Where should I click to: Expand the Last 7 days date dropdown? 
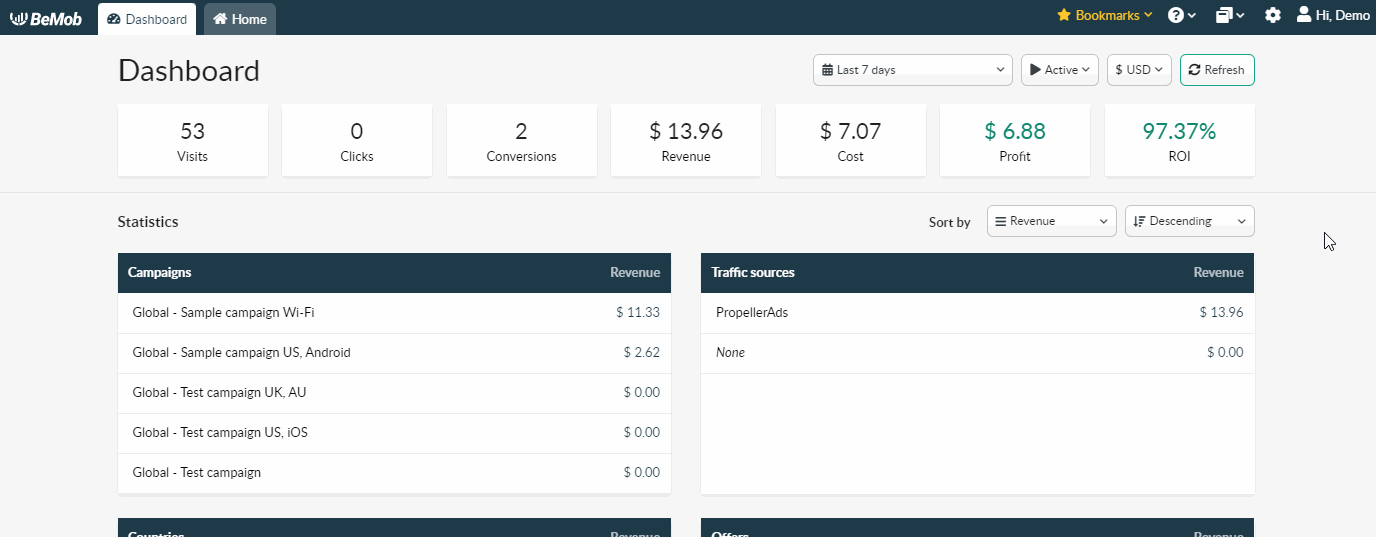tap(913, 70)
